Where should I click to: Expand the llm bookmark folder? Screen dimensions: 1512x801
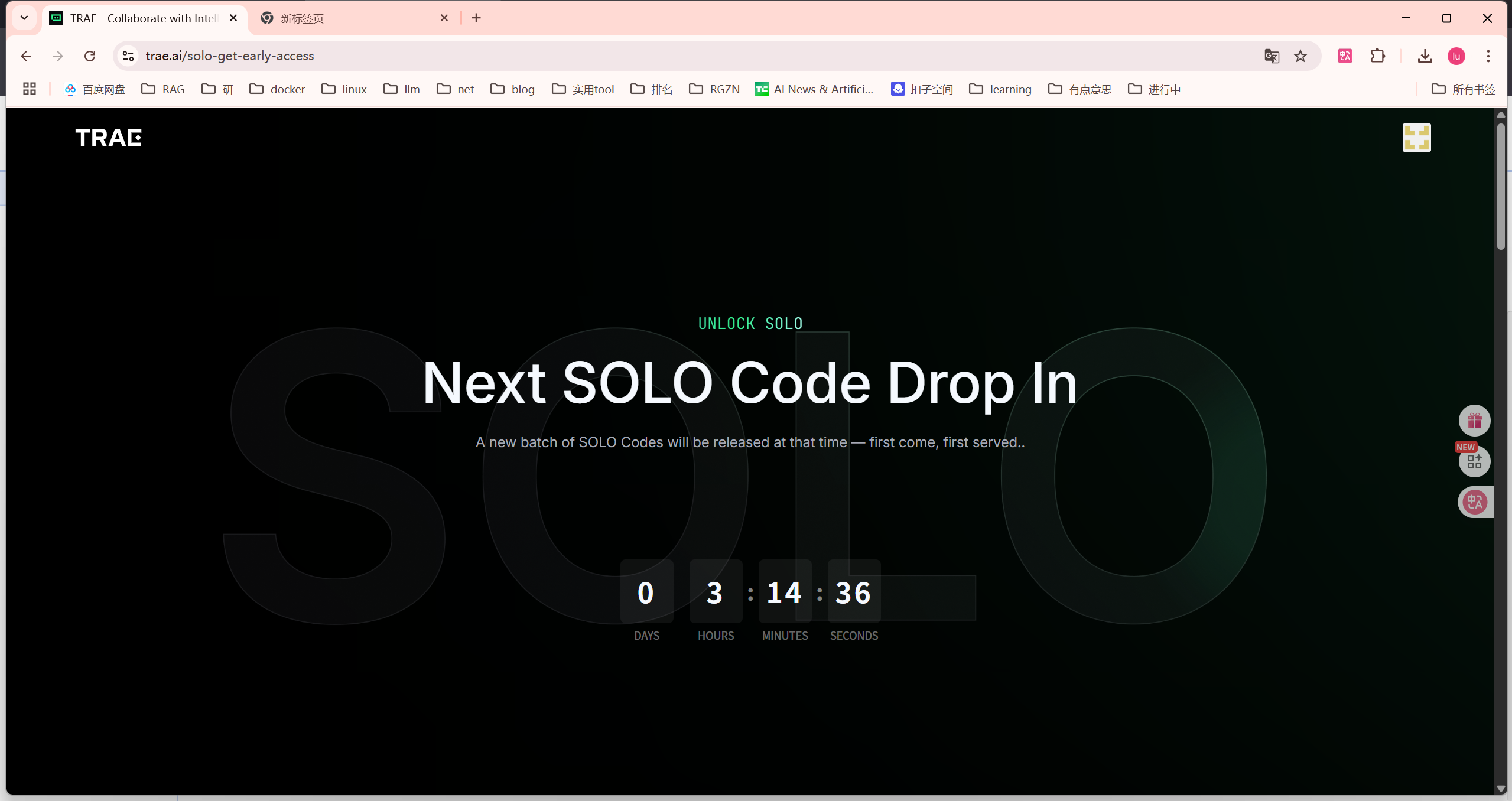(x=402, y=89)
